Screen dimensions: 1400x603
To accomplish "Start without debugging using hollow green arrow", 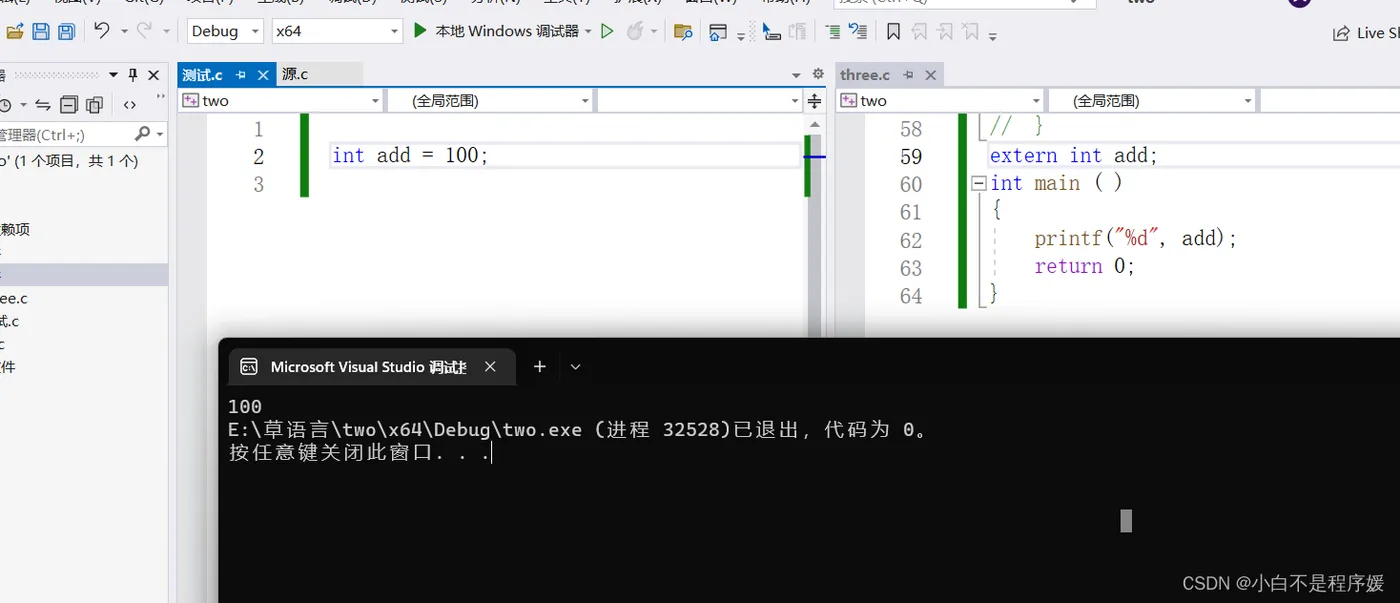I will (607, 32).
